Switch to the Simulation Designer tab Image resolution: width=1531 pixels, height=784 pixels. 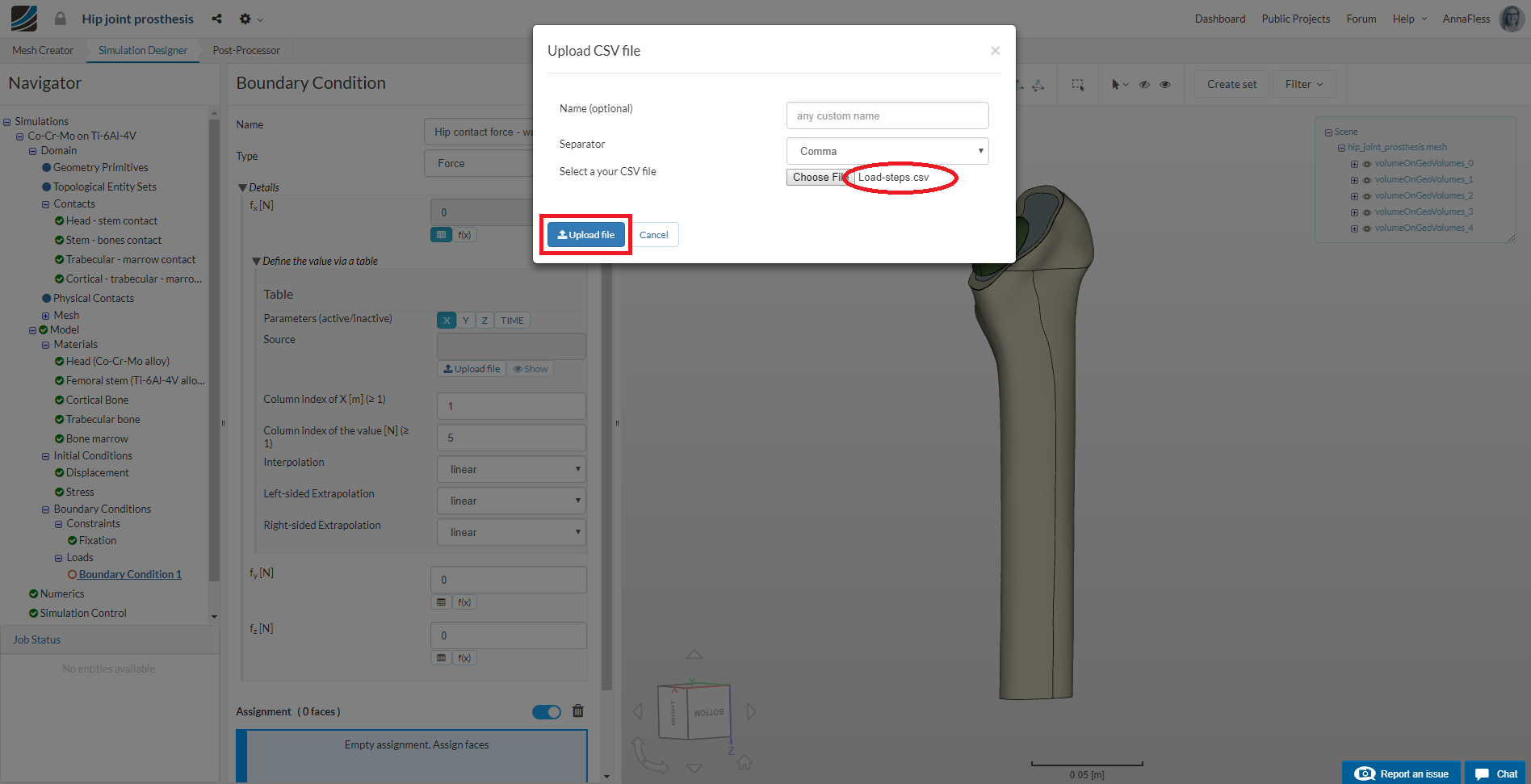tap(143, 50)
